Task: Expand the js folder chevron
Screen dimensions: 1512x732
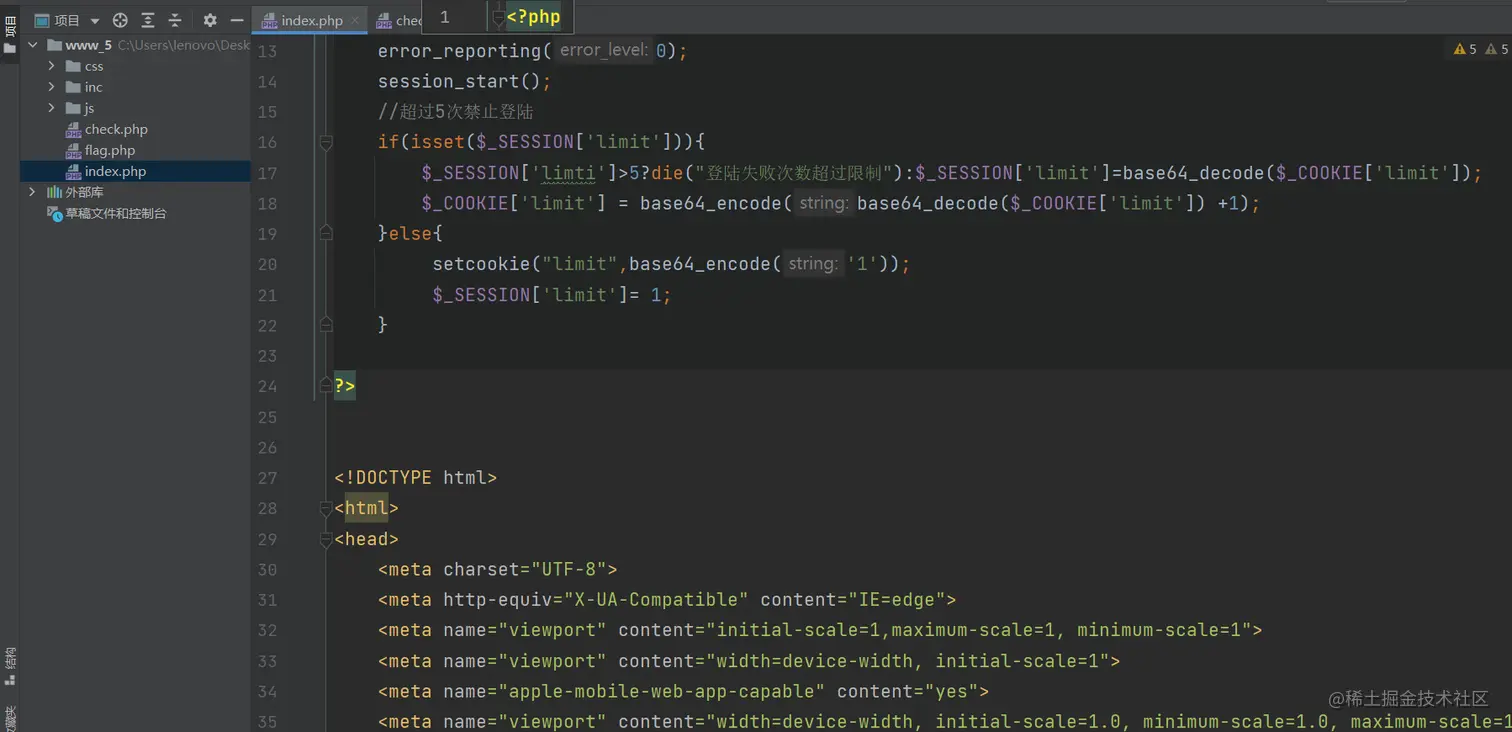Action: [x=51, y=108]
